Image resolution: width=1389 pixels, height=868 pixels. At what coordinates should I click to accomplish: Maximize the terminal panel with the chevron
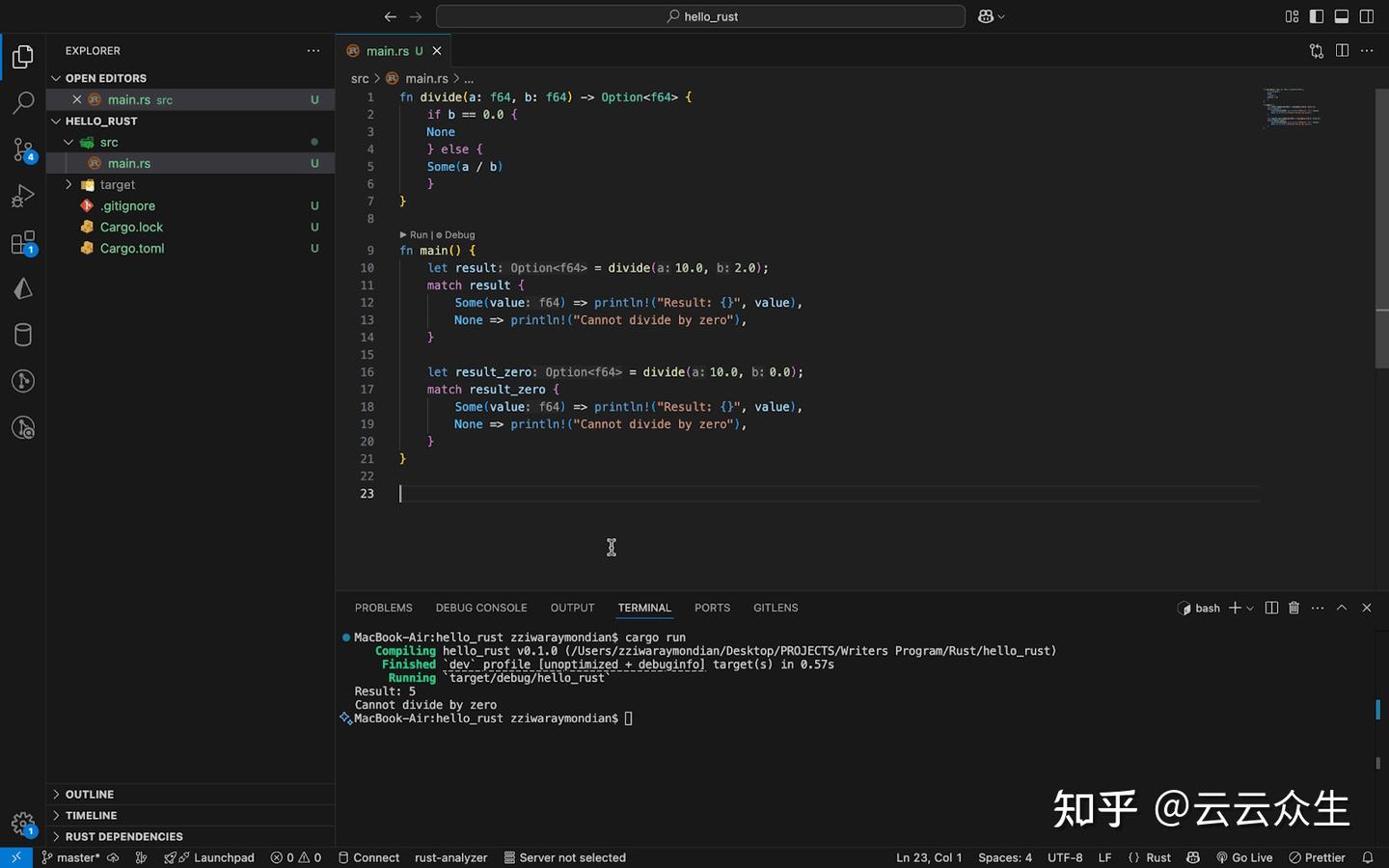(1342, 608)
